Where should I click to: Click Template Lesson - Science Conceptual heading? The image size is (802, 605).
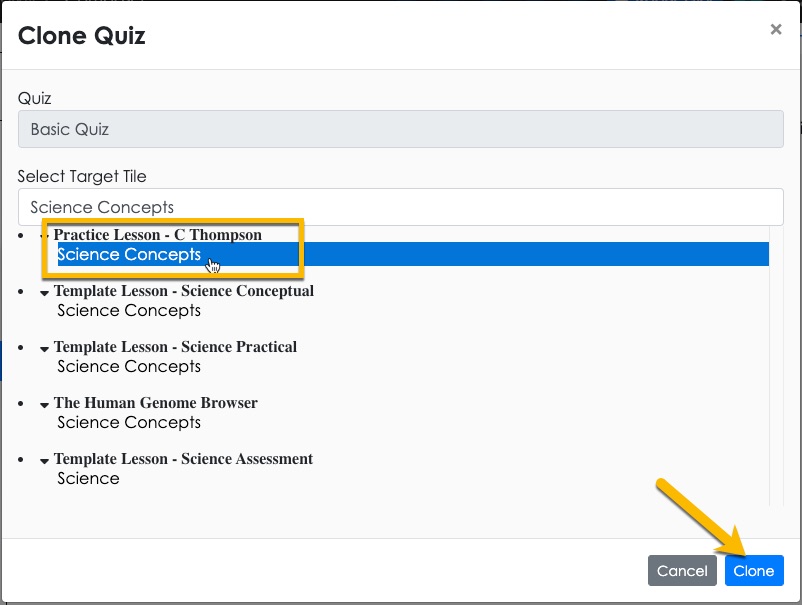click(x=184, y=291)
